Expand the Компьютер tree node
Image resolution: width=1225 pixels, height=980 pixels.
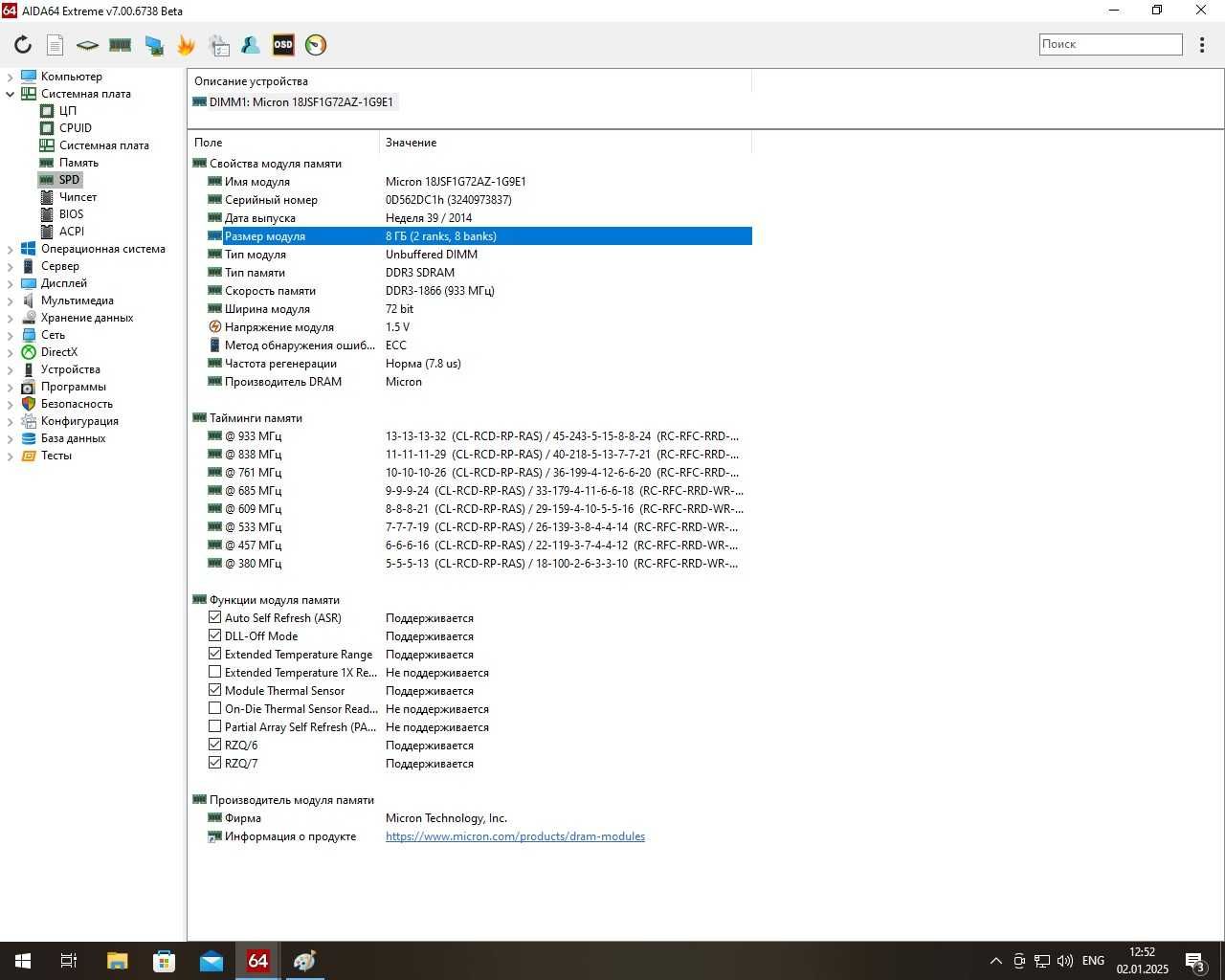(x=11, y=77)
